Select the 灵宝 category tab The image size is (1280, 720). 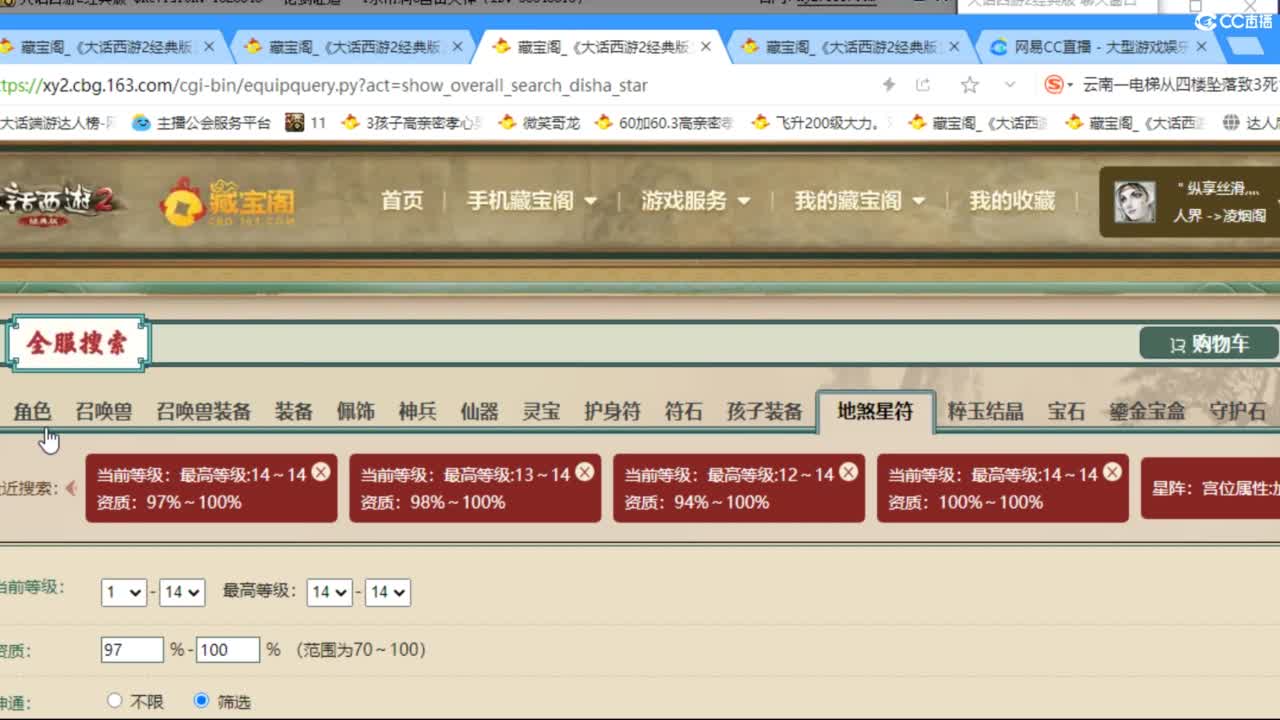click(x=541, y=411)
